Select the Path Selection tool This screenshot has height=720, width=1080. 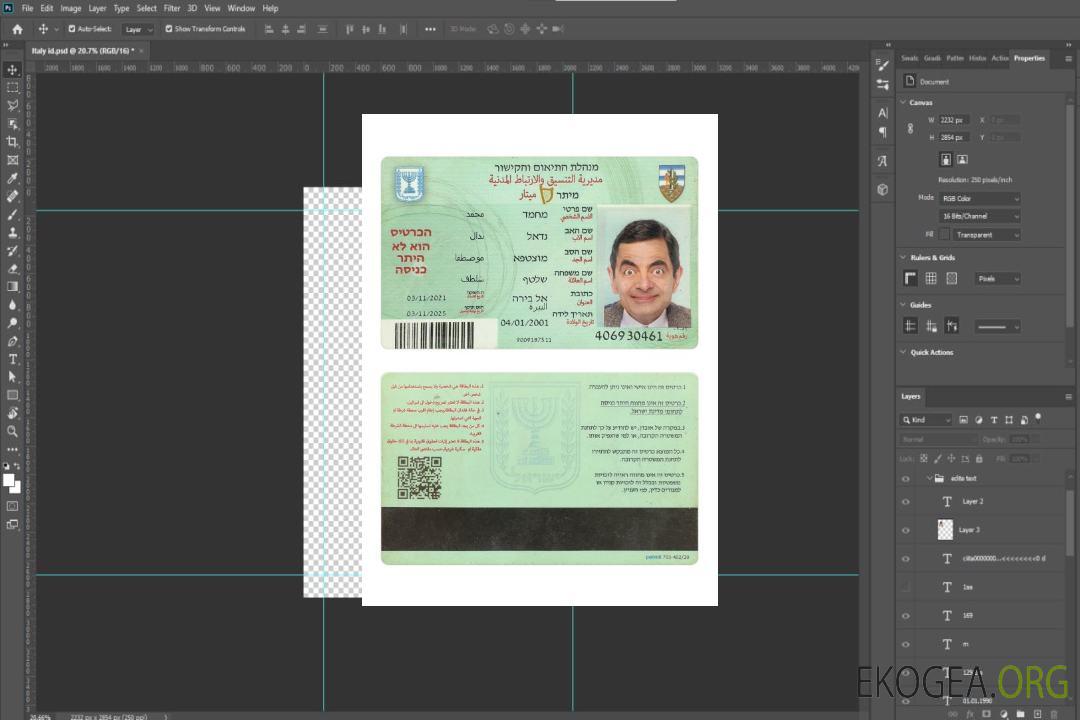point(12,377)
